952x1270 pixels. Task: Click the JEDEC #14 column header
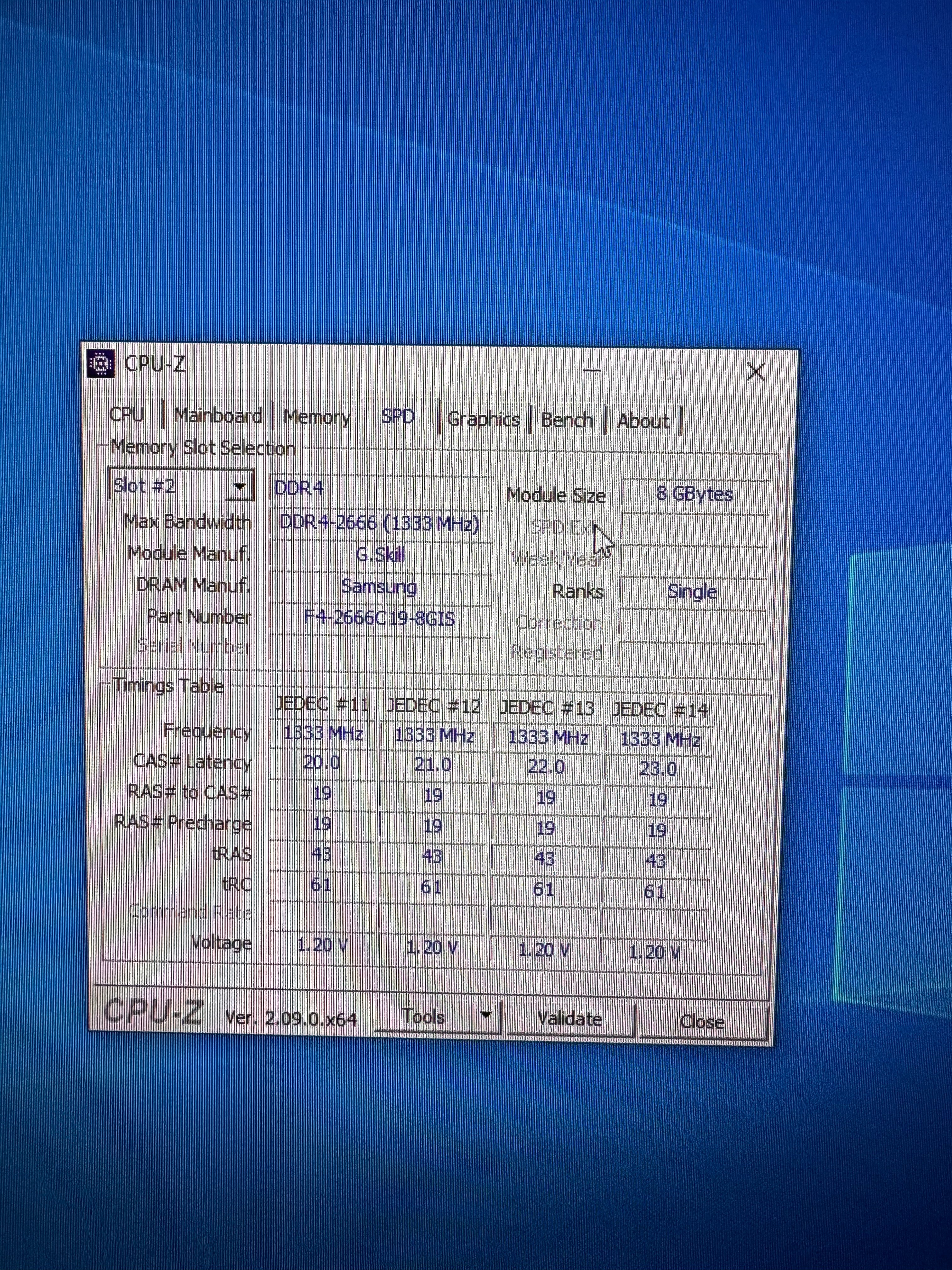coord(660,711)
